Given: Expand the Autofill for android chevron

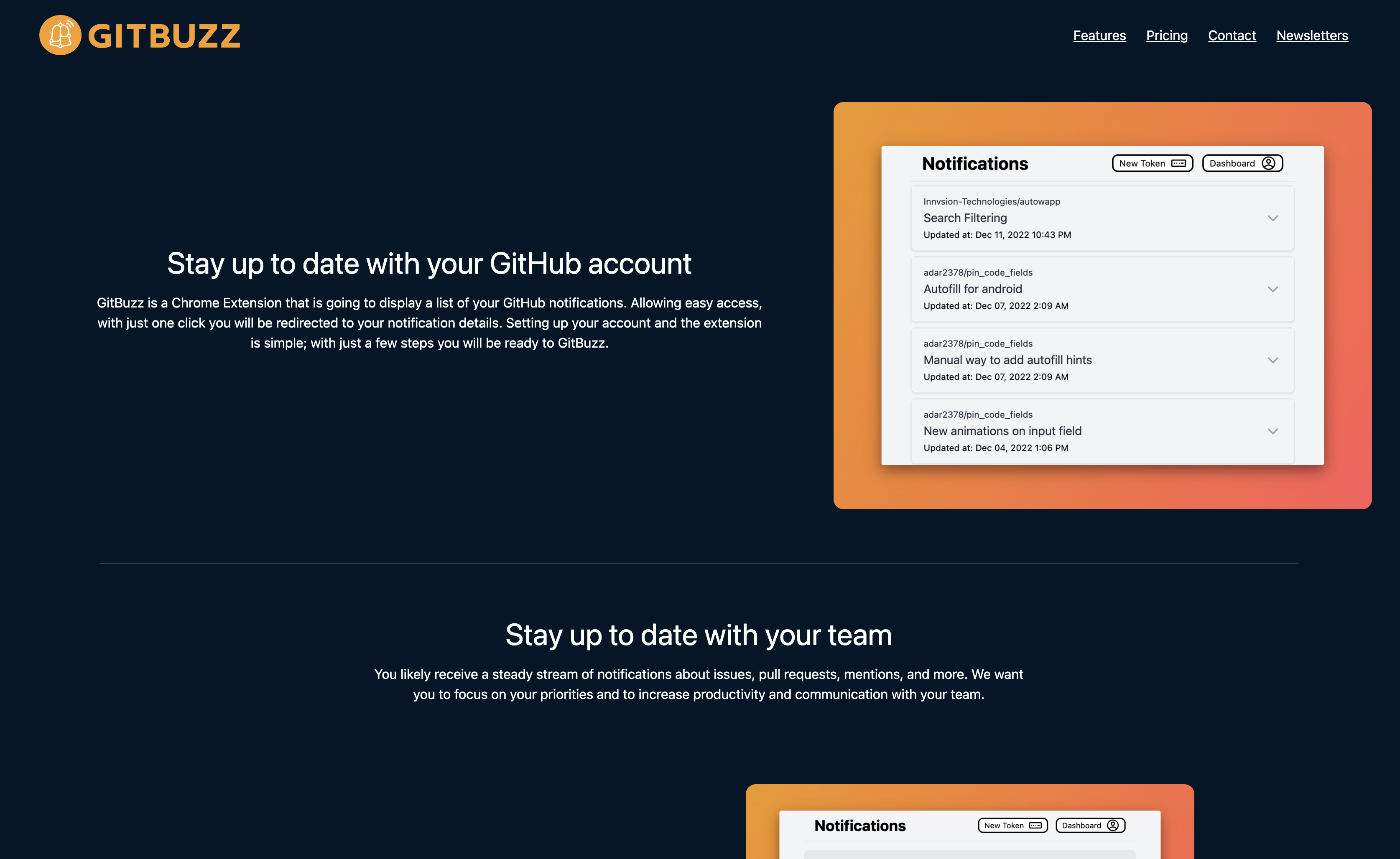Looking at the screenshot, I should coord(1272,289).
